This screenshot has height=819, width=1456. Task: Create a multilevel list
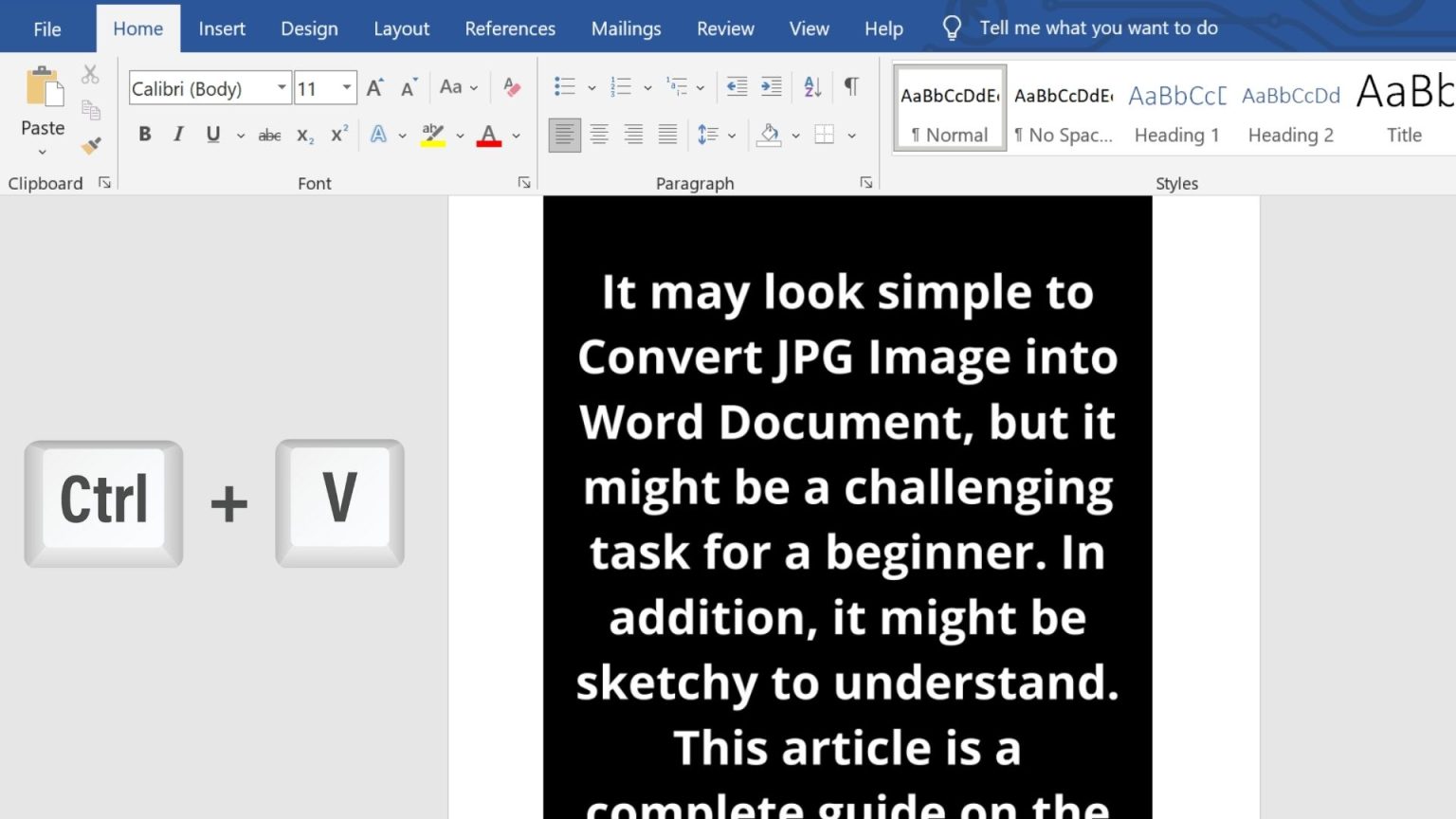(x=677, y=87)
